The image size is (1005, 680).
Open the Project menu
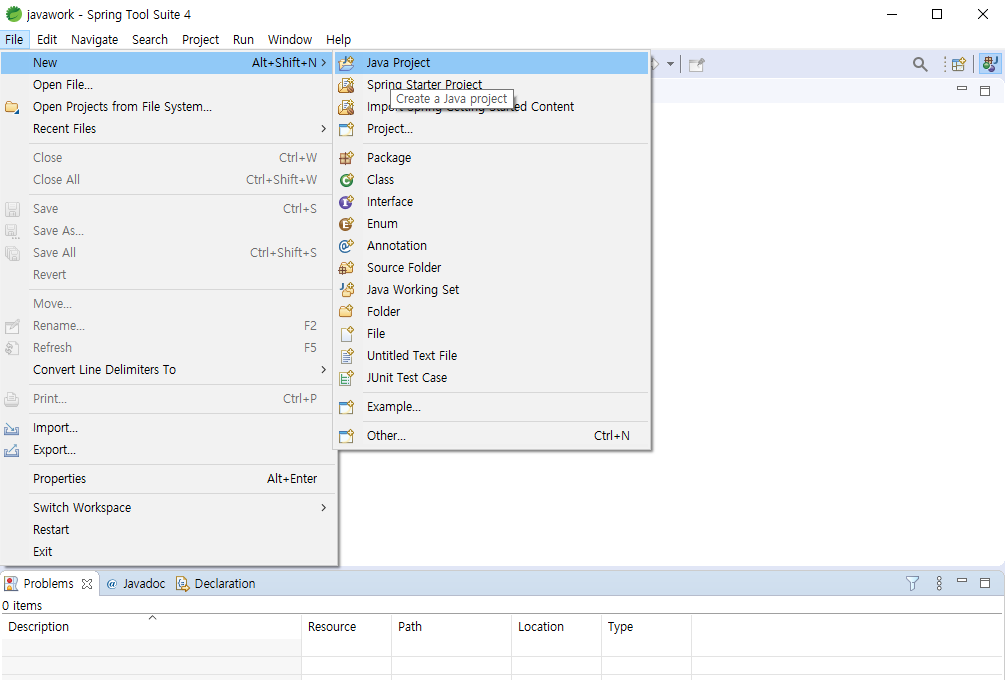(x=201, y=40)
